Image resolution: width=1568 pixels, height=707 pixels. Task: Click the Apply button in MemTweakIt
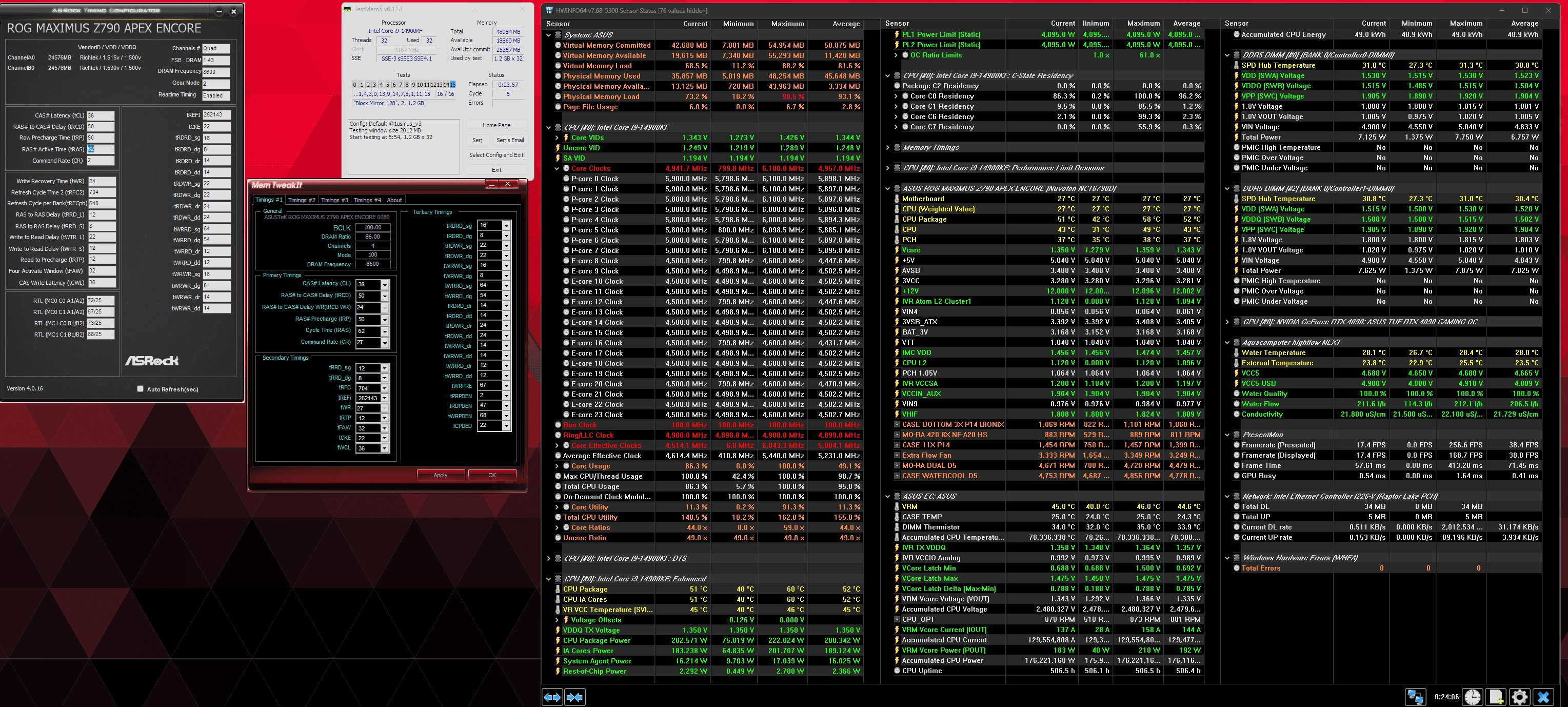(440, 475)
